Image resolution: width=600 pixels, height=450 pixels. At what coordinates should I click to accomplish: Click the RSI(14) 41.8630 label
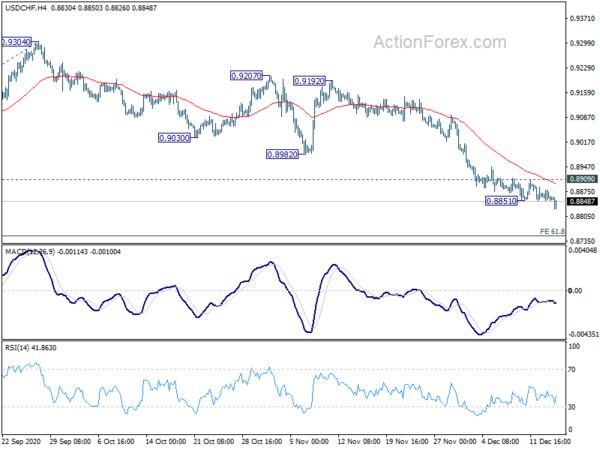[x=31, y=347]
